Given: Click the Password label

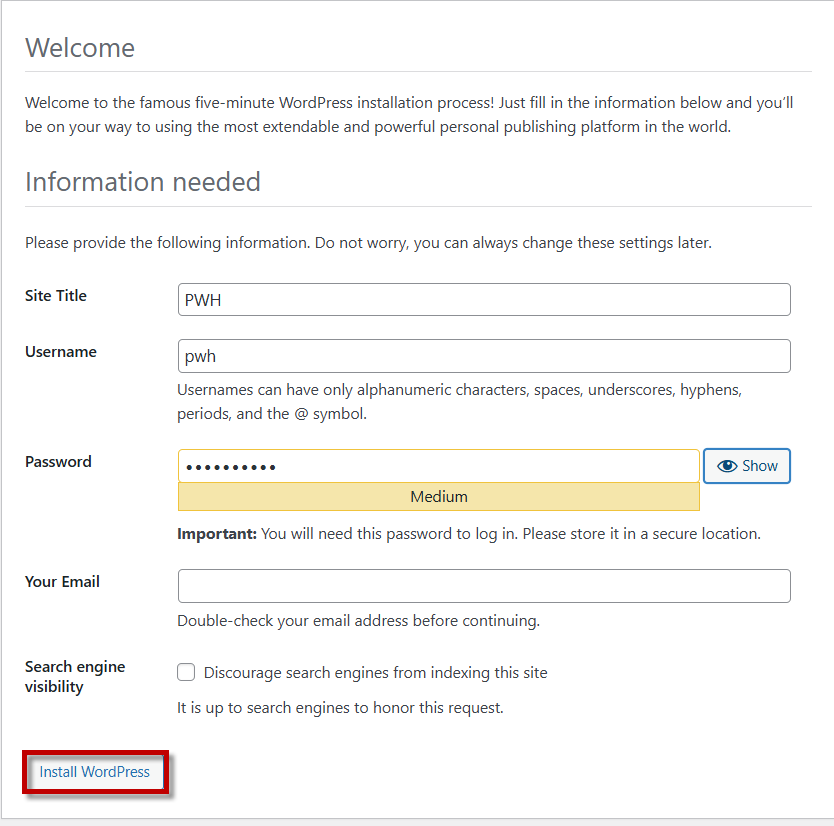Looking at the screenshot, I should coord(58,462).
